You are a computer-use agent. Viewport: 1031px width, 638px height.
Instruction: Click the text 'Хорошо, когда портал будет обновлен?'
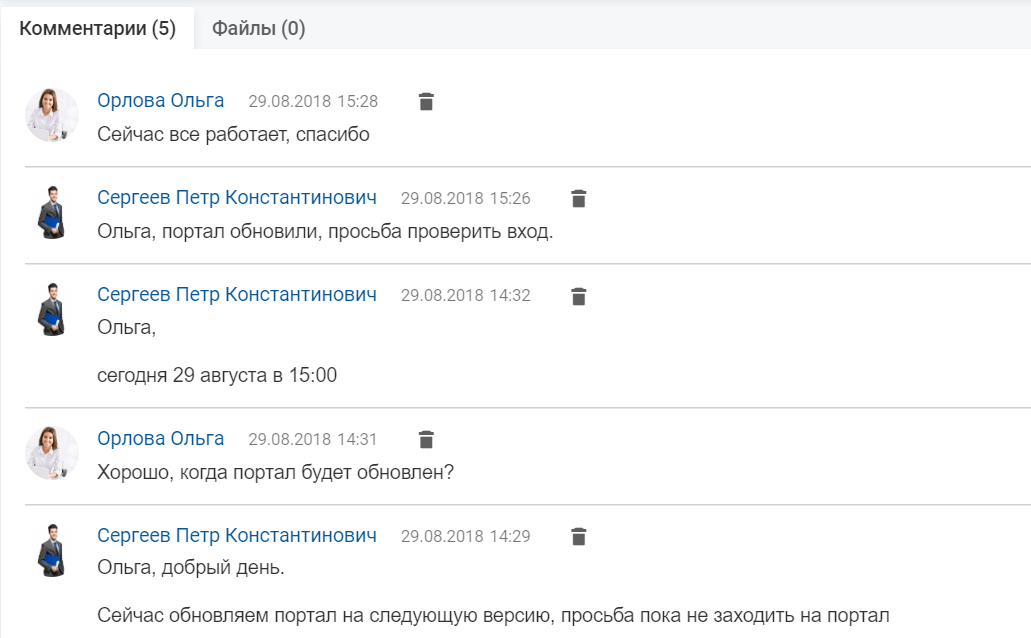[276, 472]
